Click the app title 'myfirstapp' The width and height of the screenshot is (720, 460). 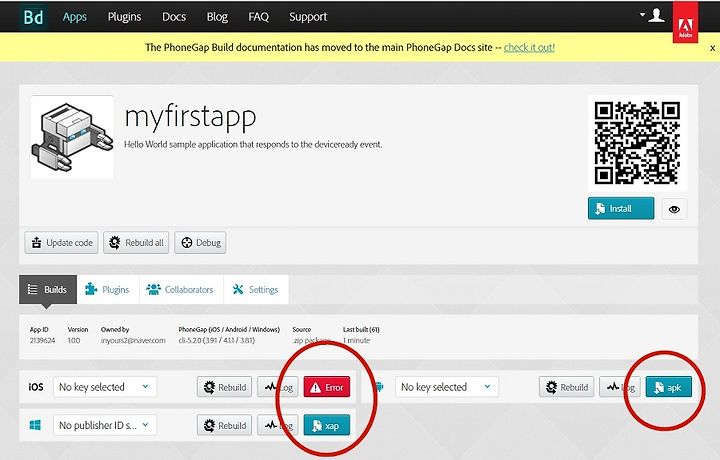tap(190, 118)
